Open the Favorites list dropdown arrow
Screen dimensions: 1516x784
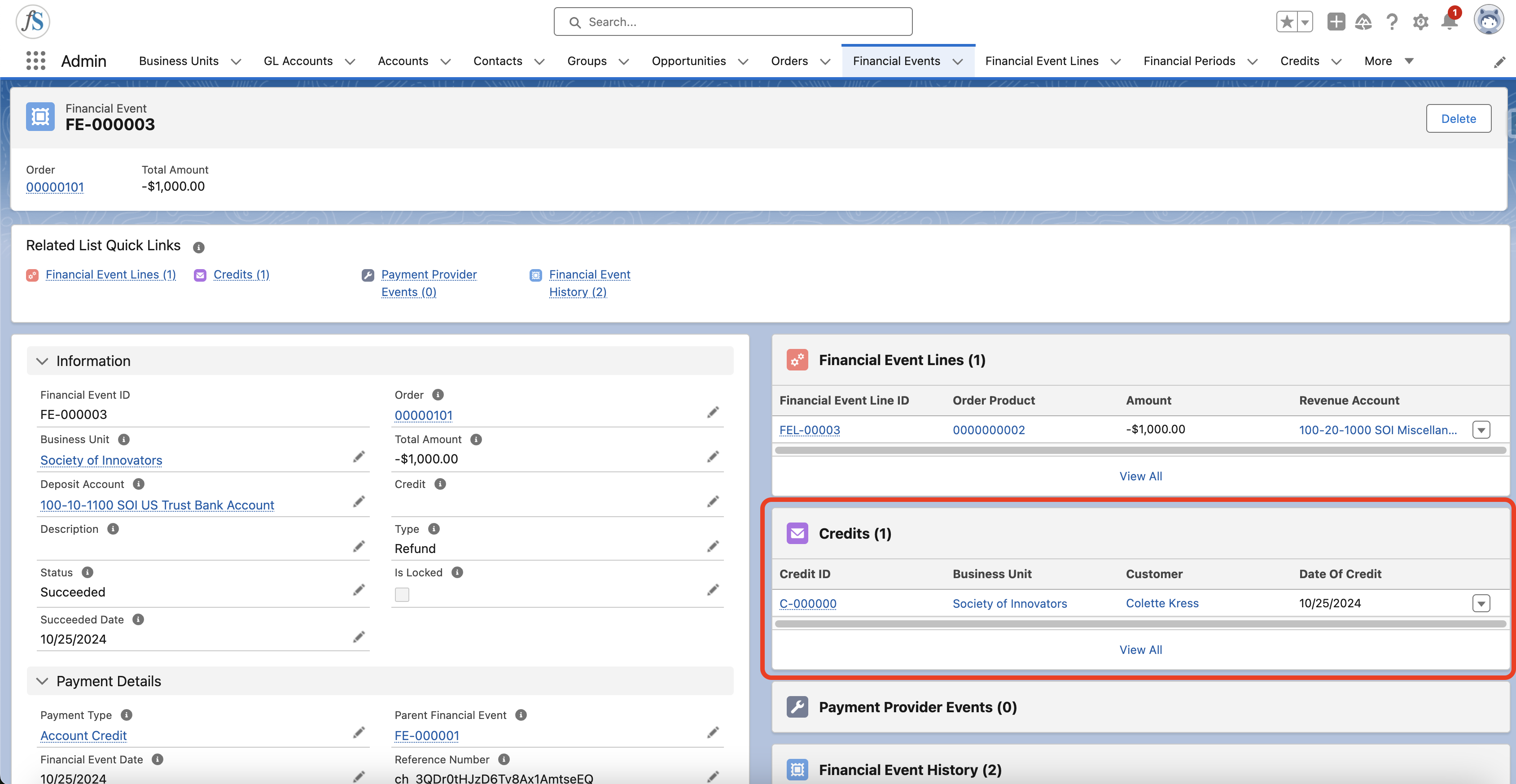pos(1306,22)
